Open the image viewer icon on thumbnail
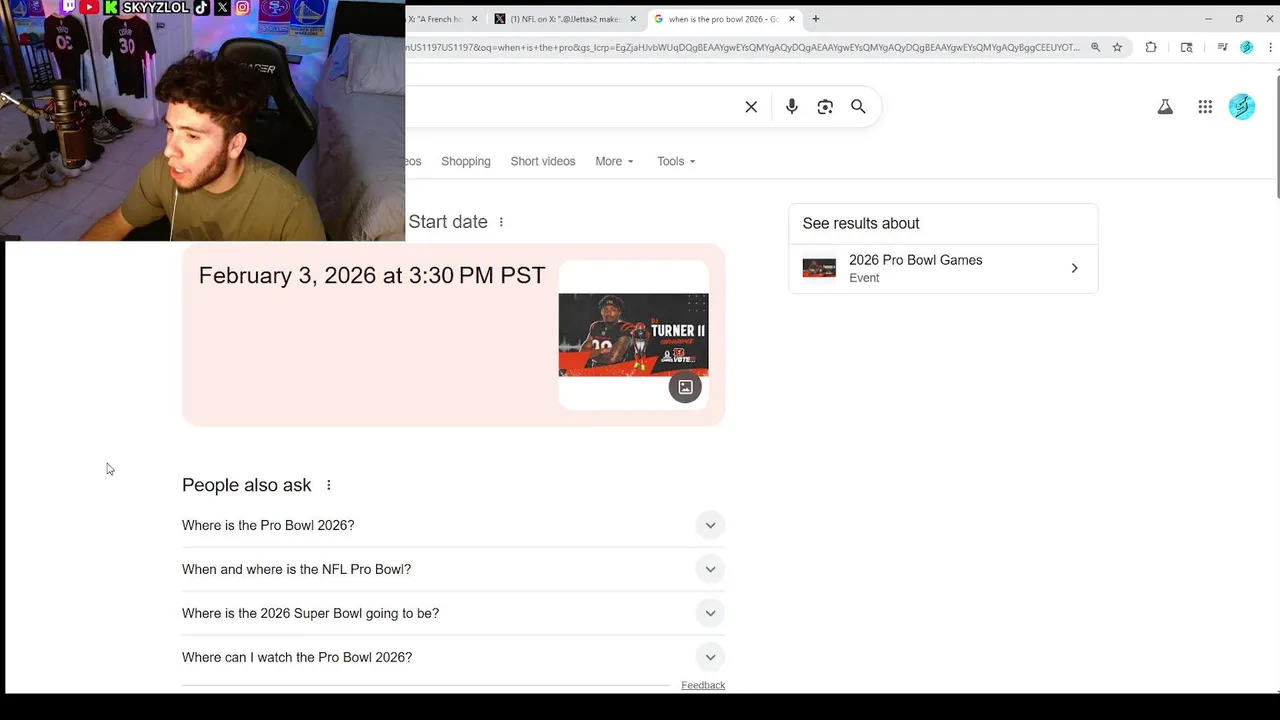This screenshot has height=720, width=1280. (x=685, y=387)
